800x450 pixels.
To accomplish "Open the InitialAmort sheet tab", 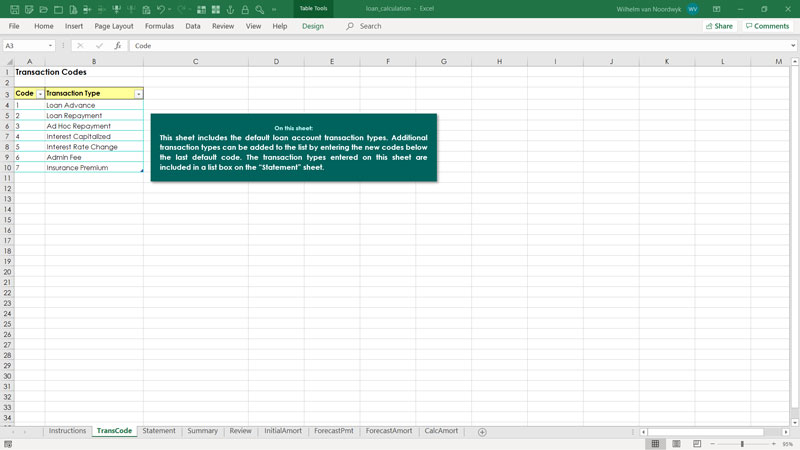I will pos(283,431).
